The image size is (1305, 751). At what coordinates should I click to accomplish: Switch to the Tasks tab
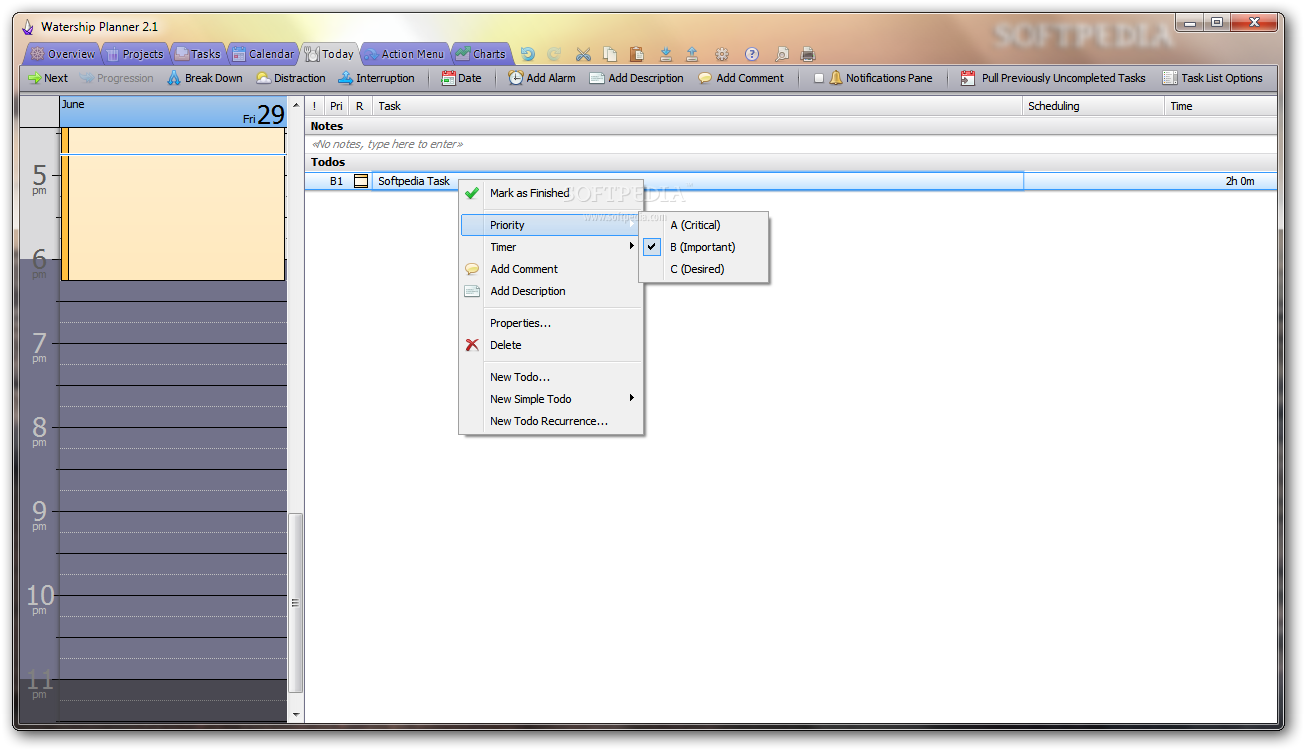click(198, 54)
